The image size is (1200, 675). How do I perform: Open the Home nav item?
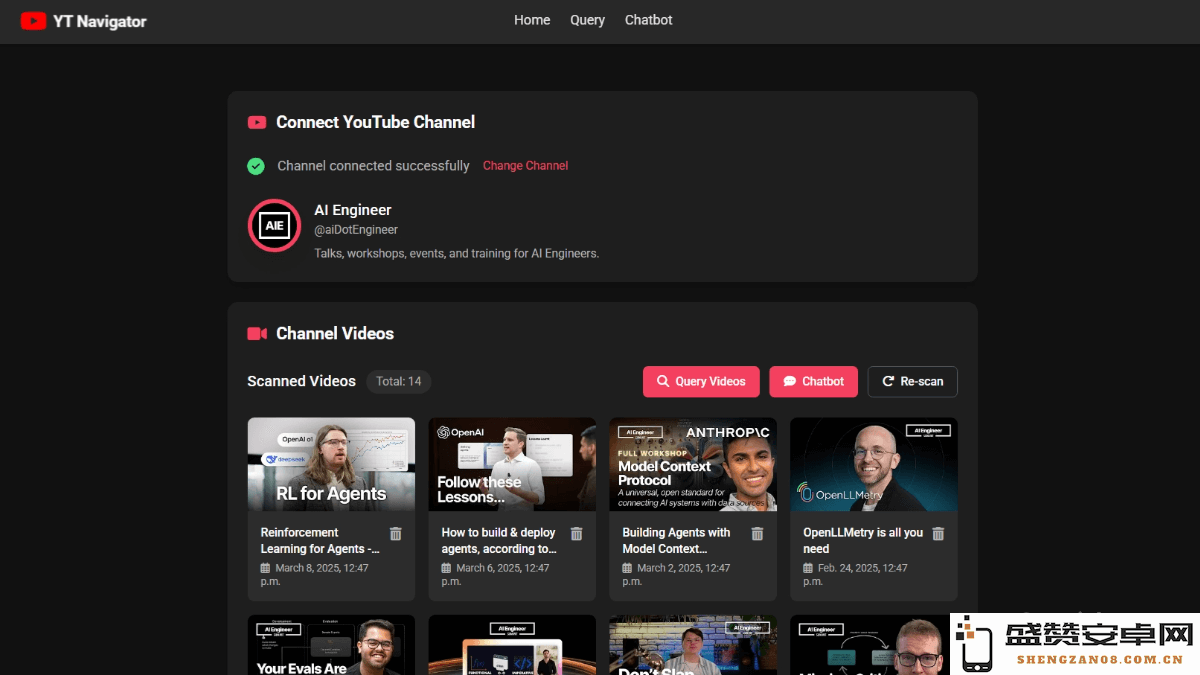(532, 20)
